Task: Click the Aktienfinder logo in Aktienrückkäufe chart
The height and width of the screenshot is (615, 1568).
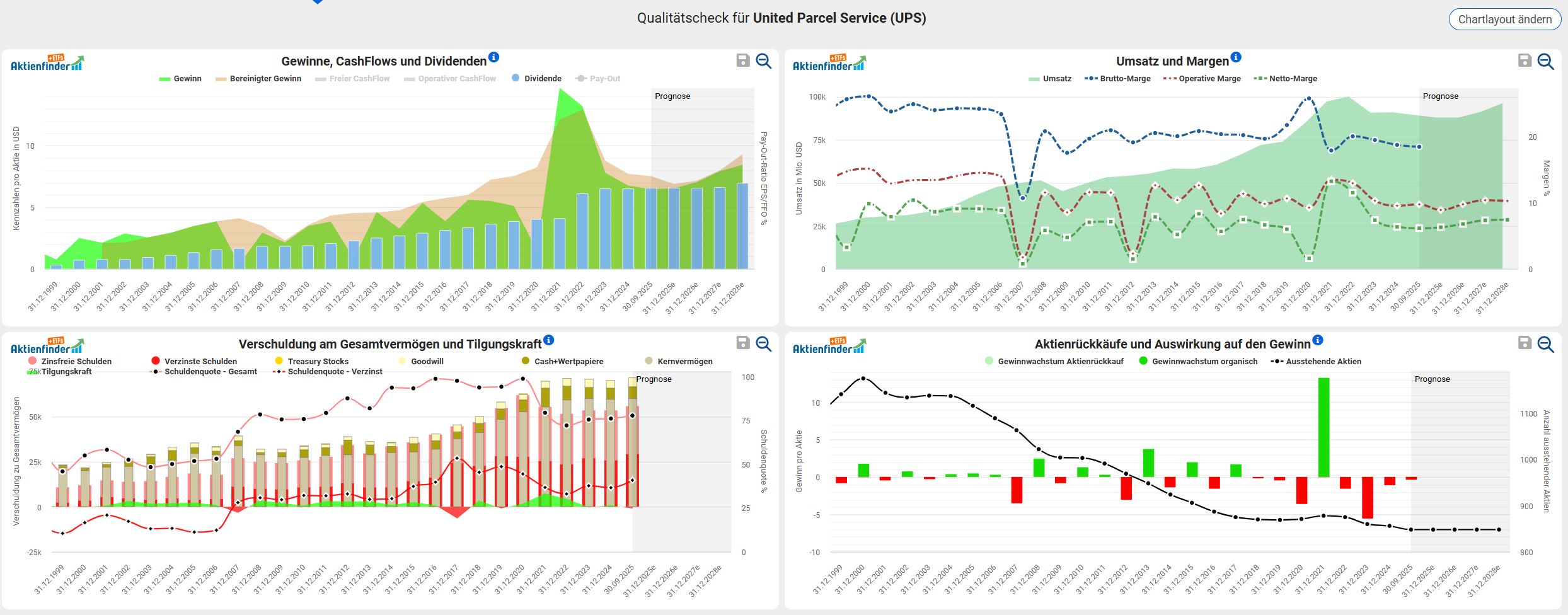Action: coord(829,346)
